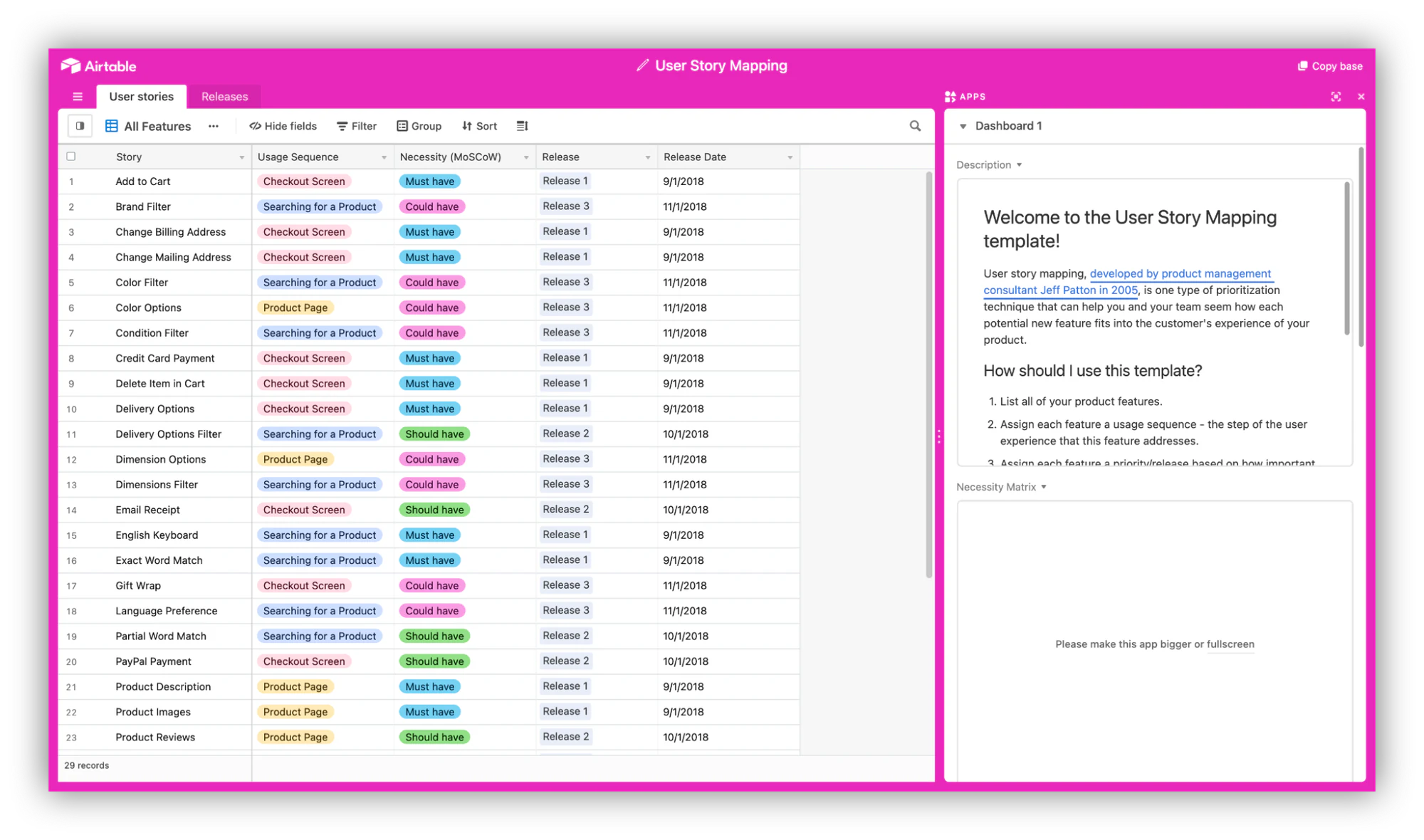Click the Copy base button
Image resolution: width=1424 pixels, height=840 pixels.
[1329, 66]
